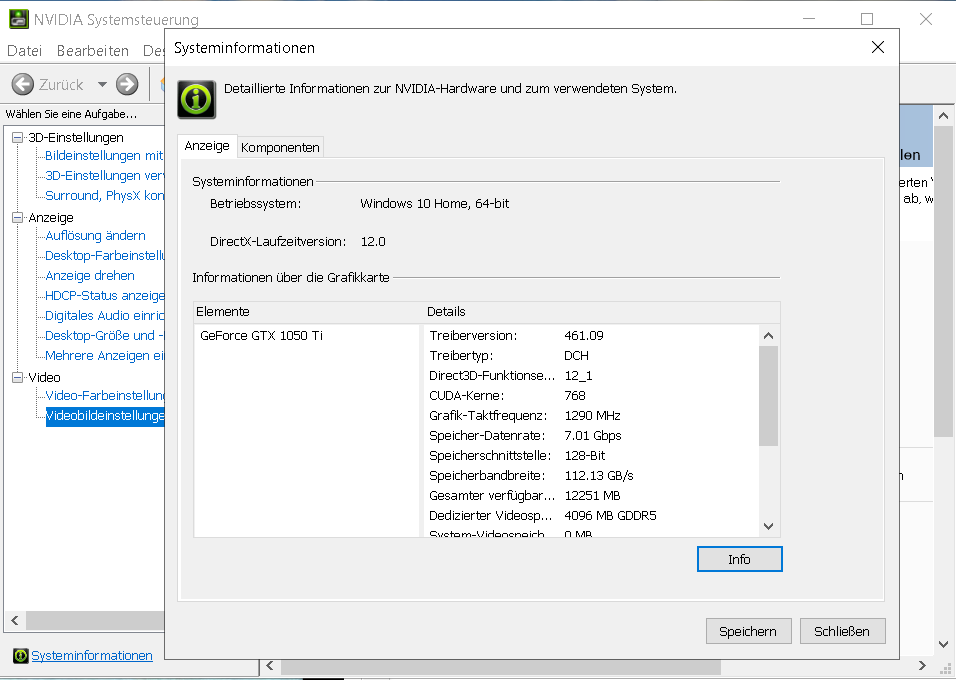Click the Systeminformationen icon at bottom left
Screen dimensions: 956x680
click(x=20, y=656)
